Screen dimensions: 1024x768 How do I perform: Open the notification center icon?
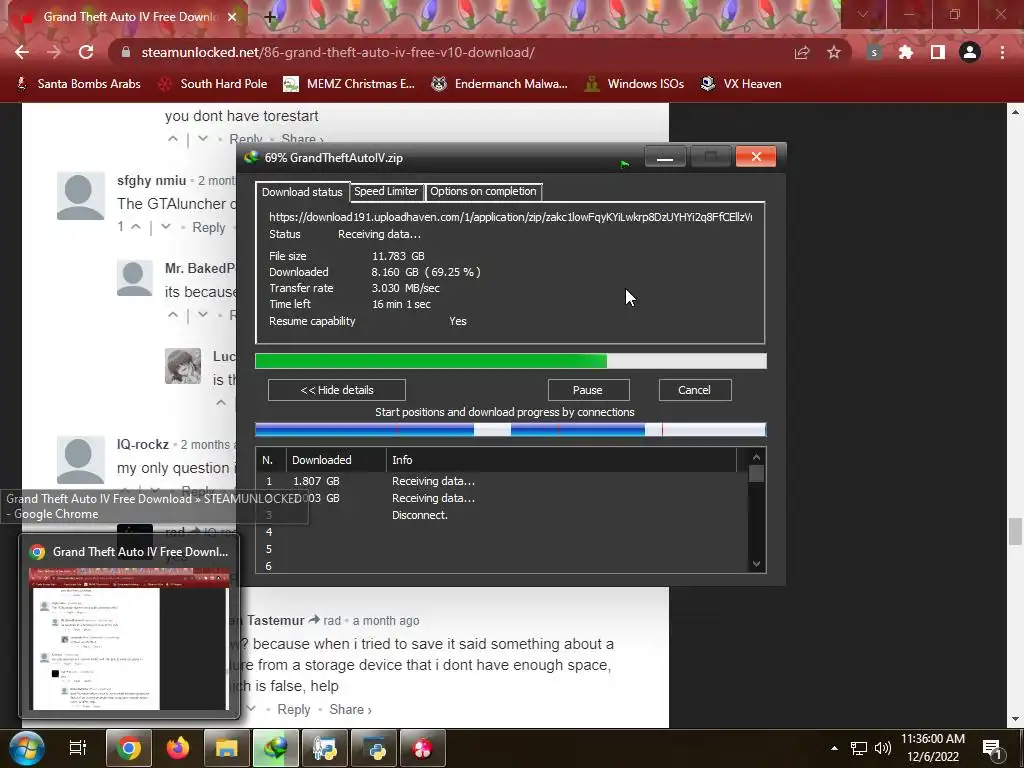click(992, 749)
